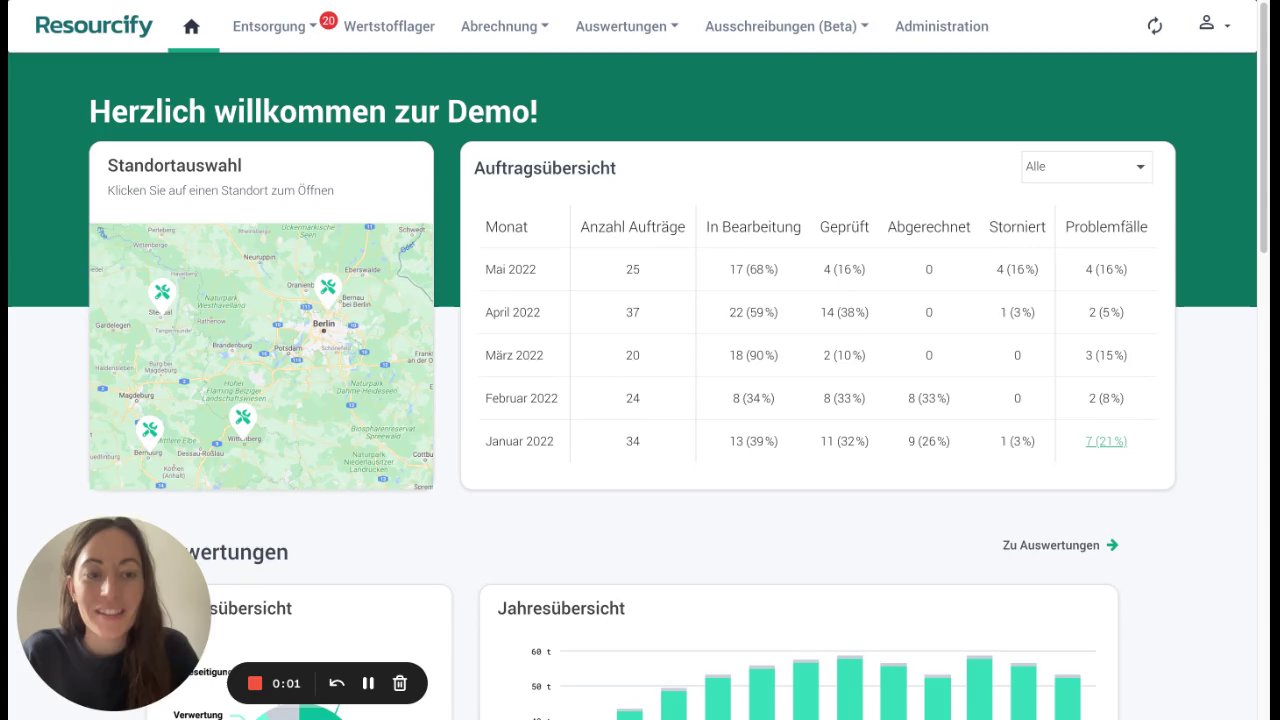Open the Alle filter dropdown

click(1086, 167)
